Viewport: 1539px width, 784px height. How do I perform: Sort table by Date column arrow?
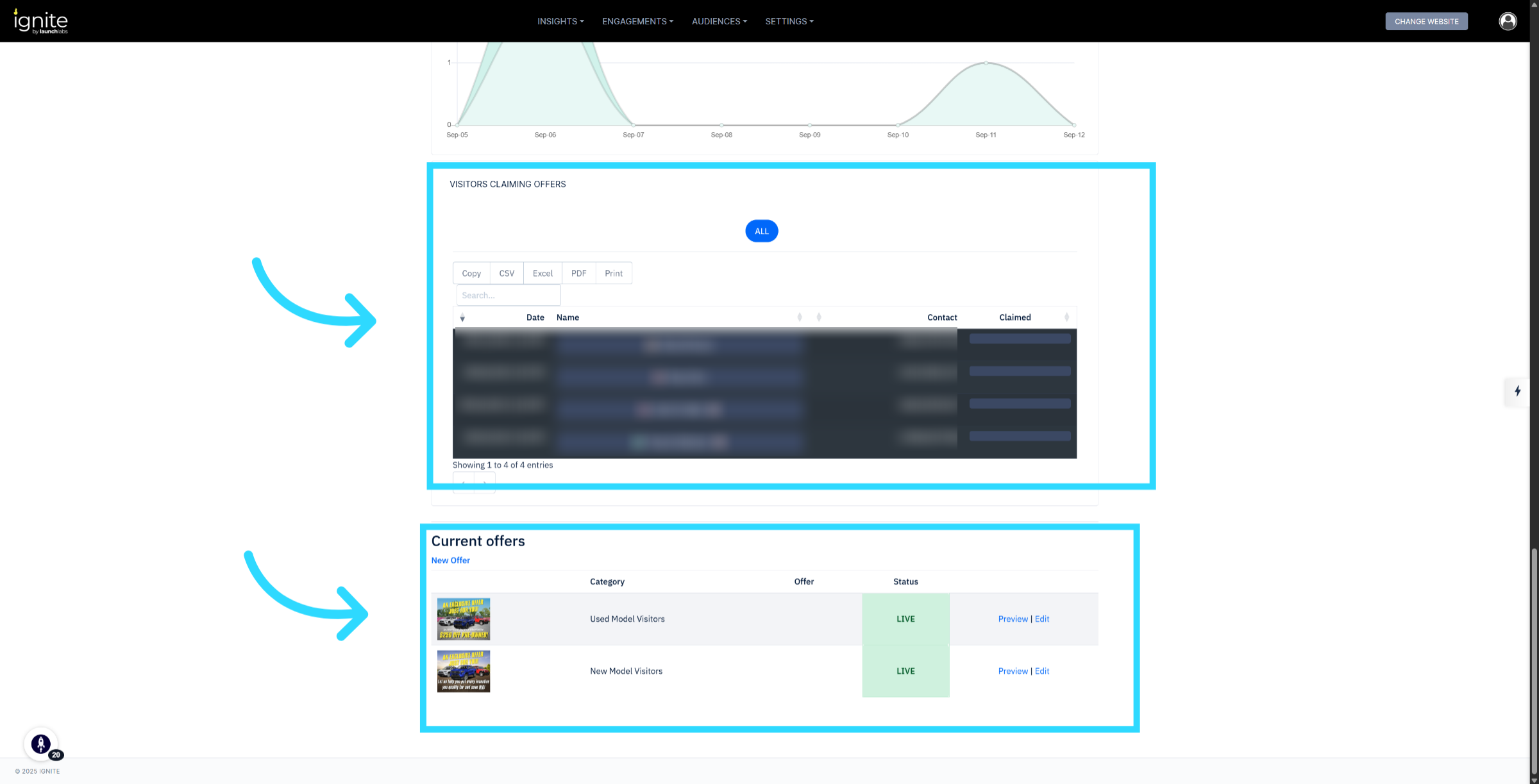tap(462, 318)
